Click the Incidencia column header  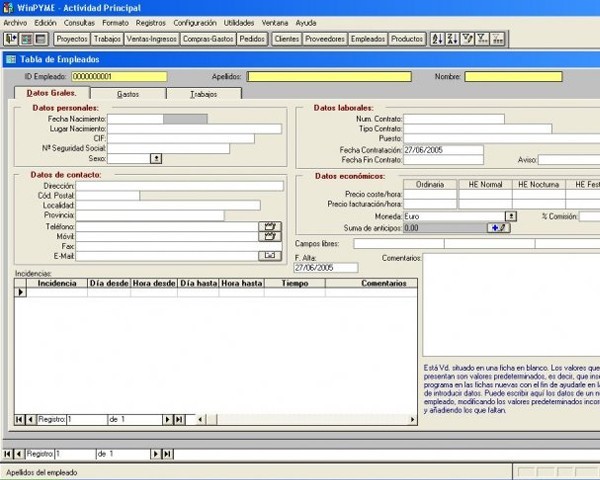[x=57, y=283]
